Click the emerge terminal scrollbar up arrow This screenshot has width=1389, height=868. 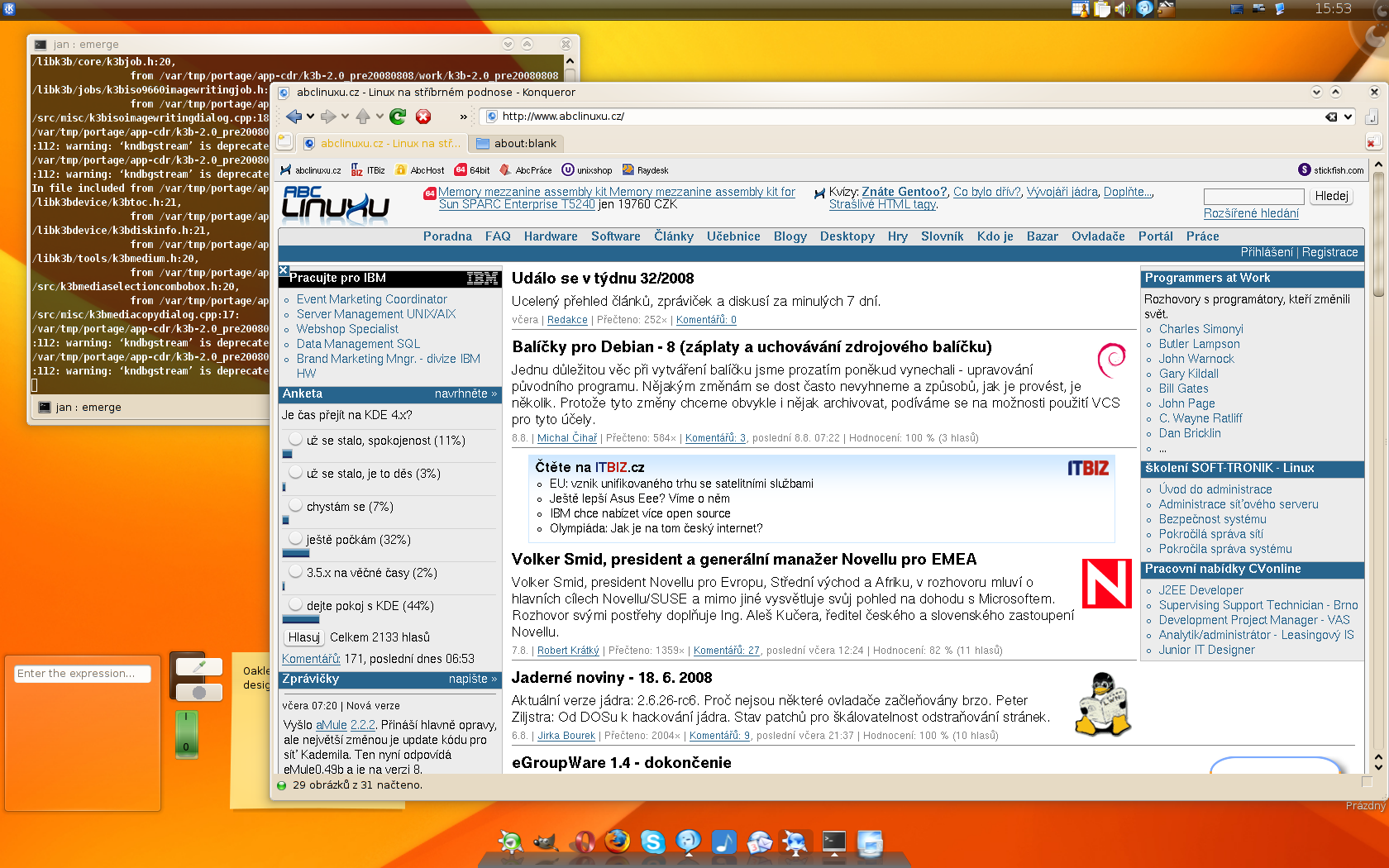click(x=569, y=62)
